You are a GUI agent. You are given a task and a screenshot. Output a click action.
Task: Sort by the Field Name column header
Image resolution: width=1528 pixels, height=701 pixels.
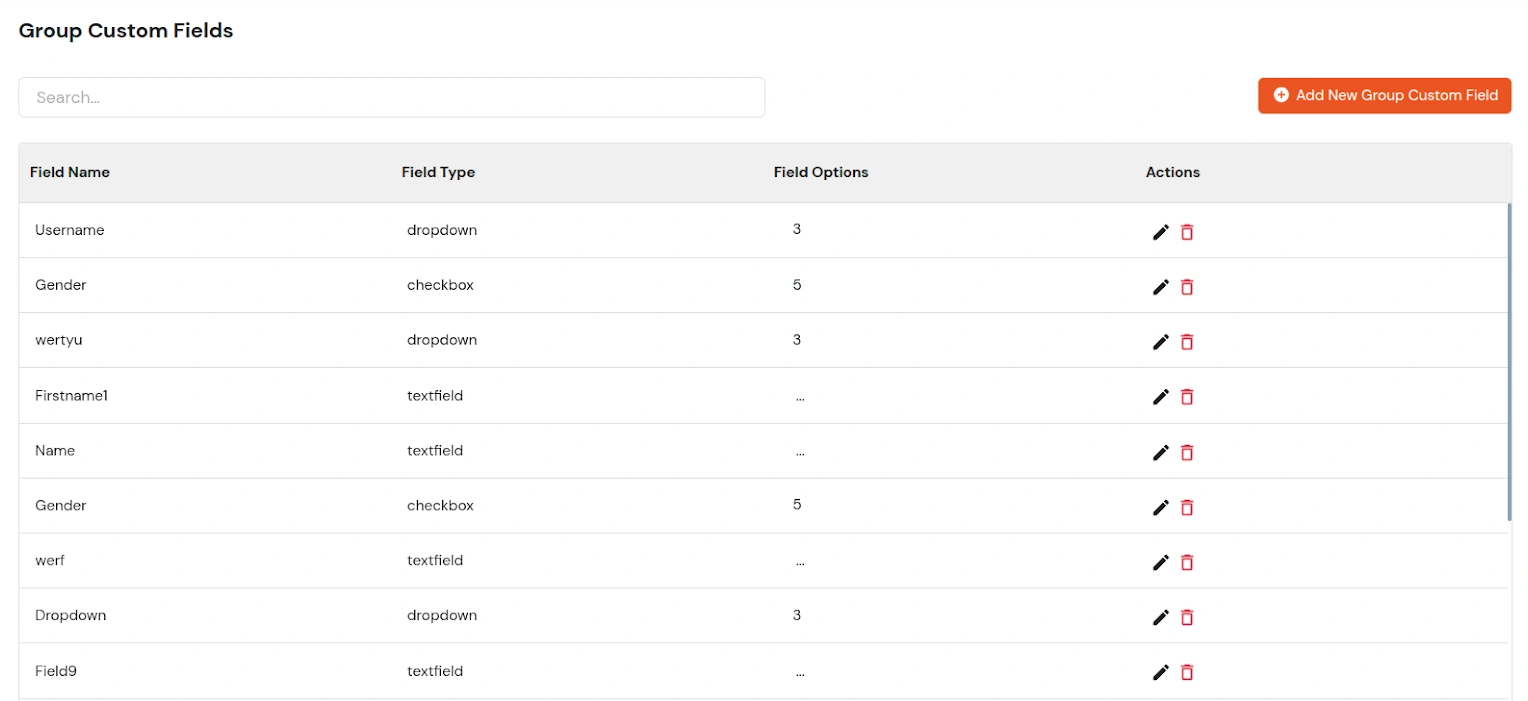[x=70, y=172]
